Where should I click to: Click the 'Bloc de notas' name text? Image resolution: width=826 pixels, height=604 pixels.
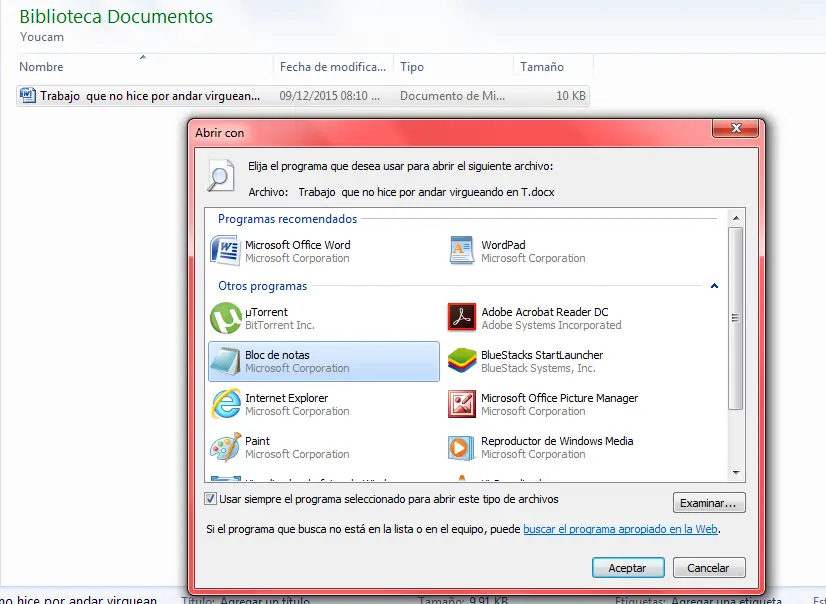[x=277, y=355]
